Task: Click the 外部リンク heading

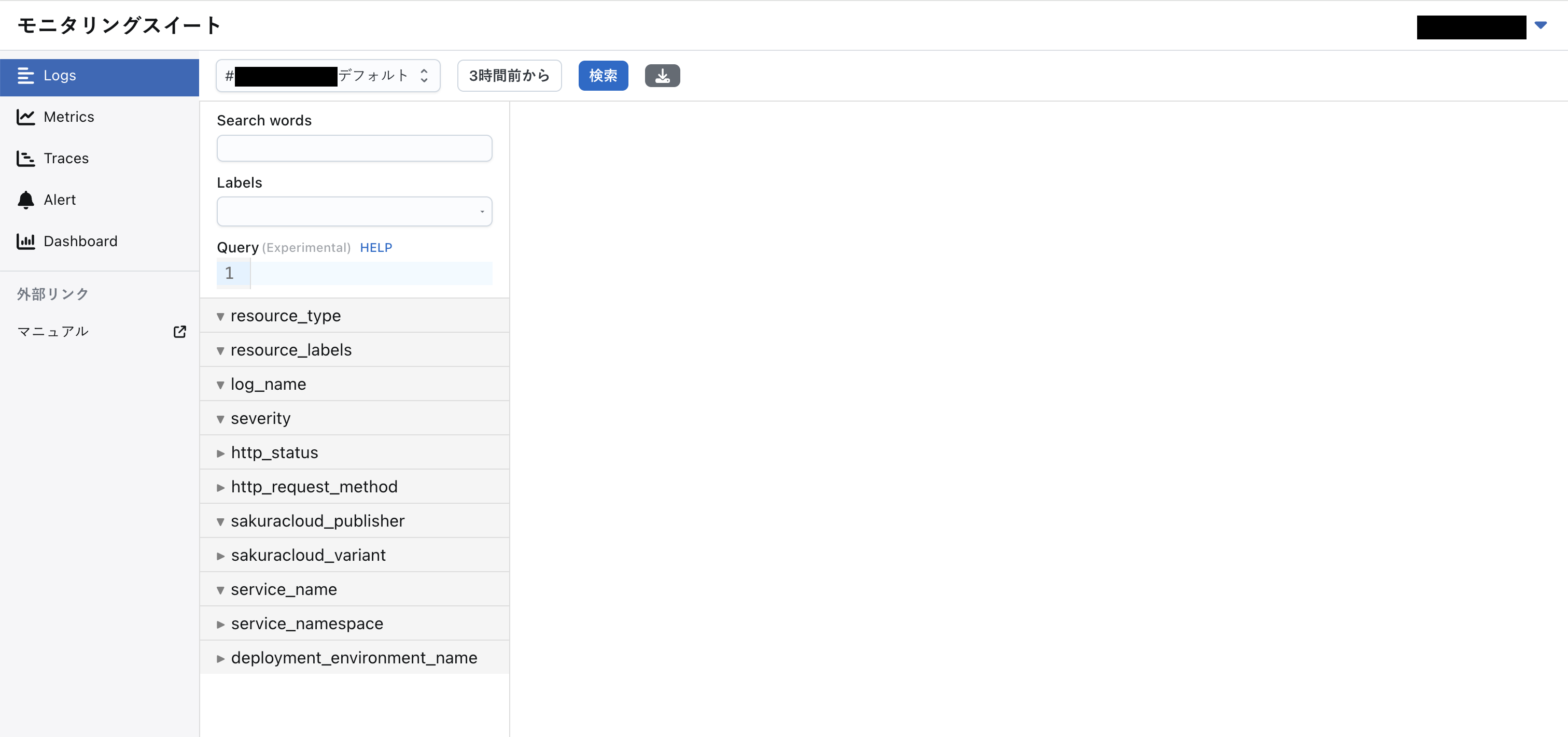Action: pos(53,294)
